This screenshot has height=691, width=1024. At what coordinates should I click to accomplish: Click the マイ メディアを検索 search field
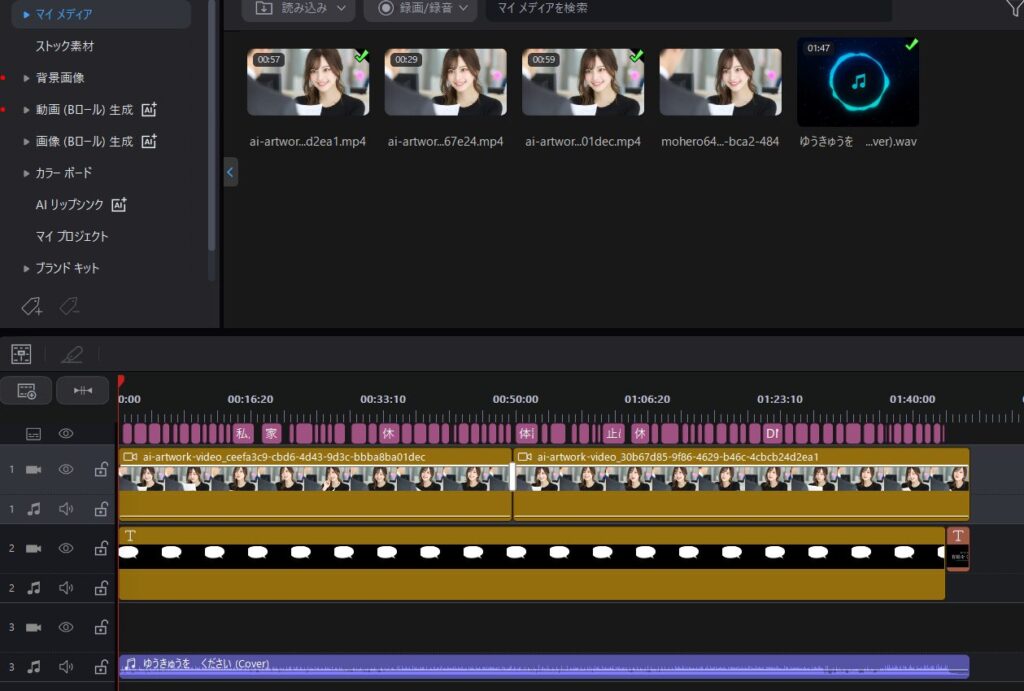tap(688, 8)
